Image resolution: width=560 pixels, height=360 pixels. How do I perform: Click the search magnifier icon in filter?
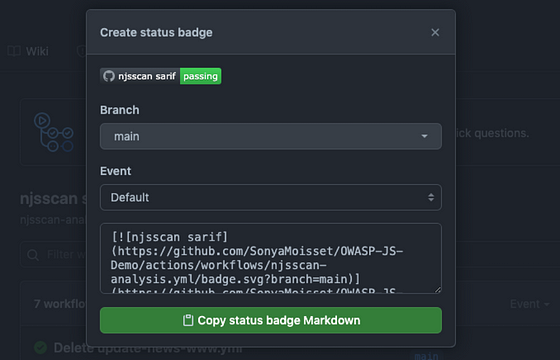33,255
